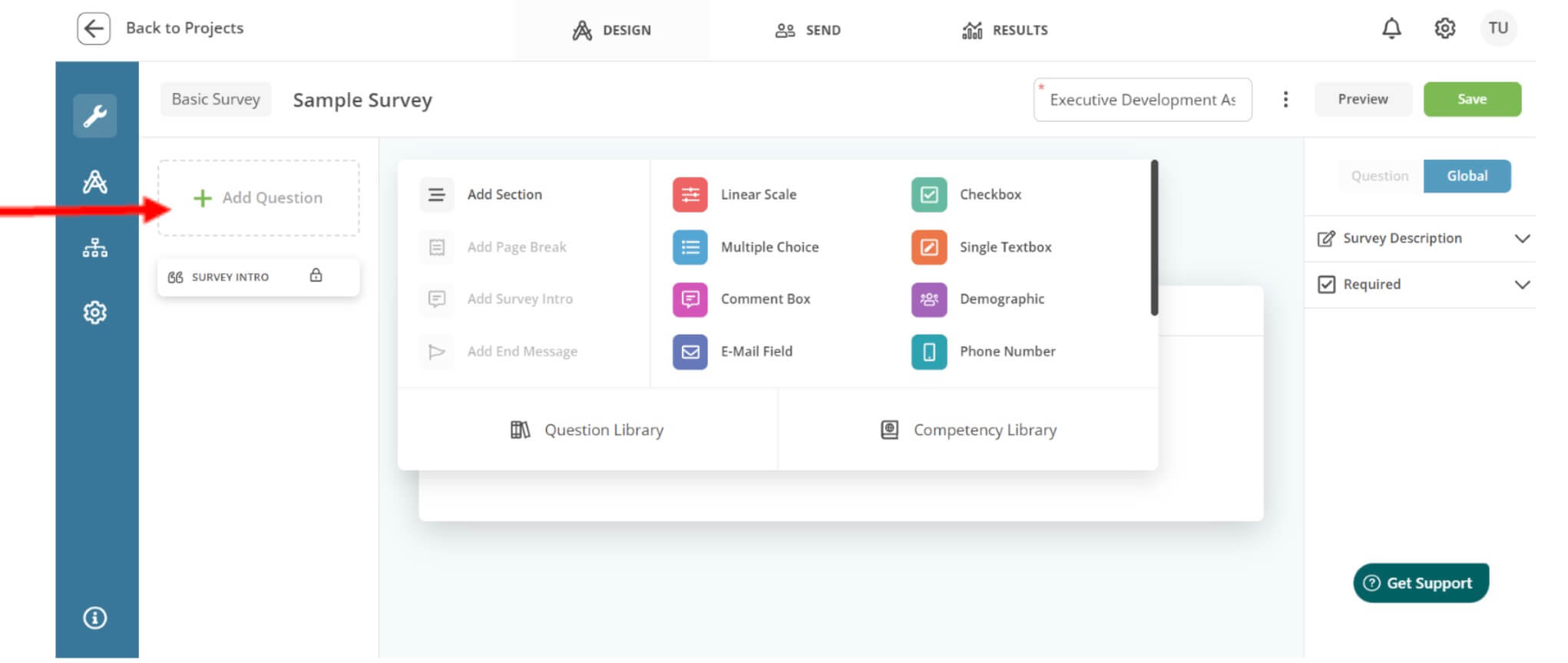The height and width of the screenshot is (663, 1568).
Task: Click the Add Section icon
Action: (x=436, y=195)
